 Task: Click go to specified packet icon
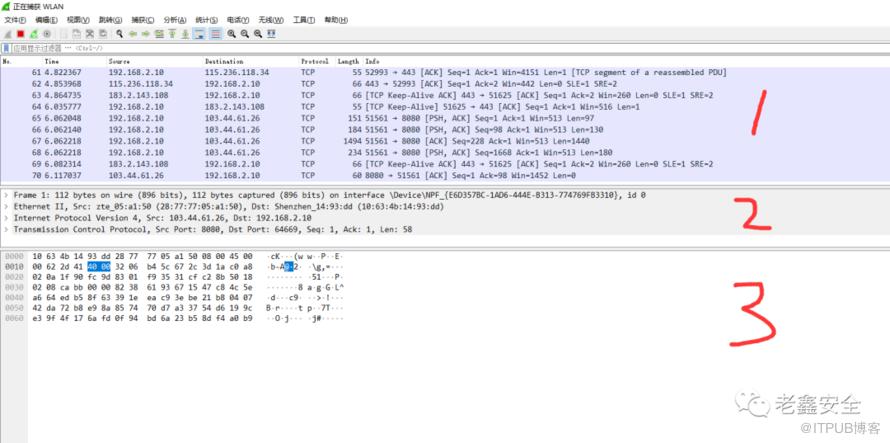[159, 34]
